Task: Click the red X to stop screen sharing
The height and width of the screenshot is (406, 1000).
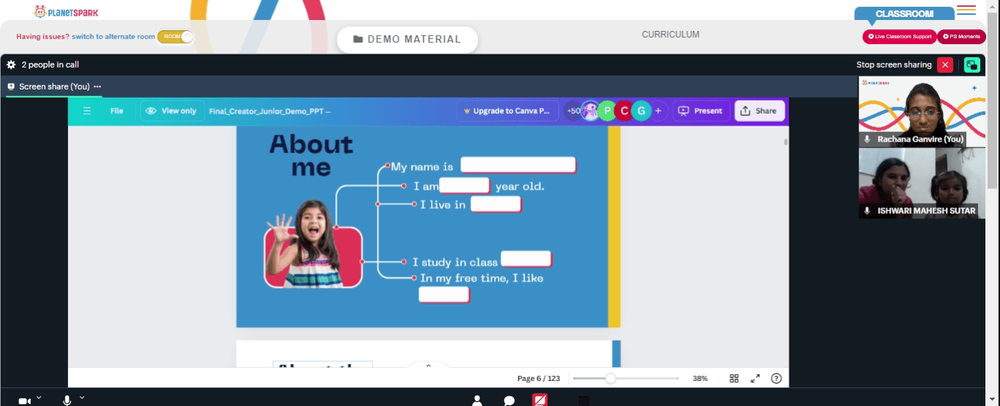Action: (945, 64)
